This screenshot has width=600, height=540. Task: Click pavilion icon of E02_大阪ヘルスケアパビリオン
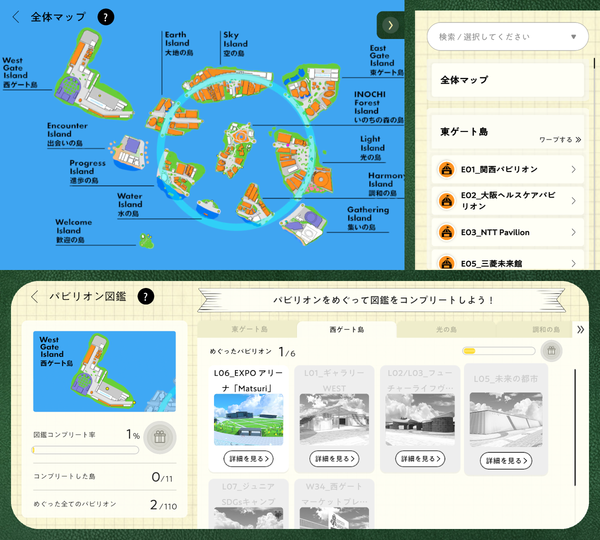click(x=446, y=201)
